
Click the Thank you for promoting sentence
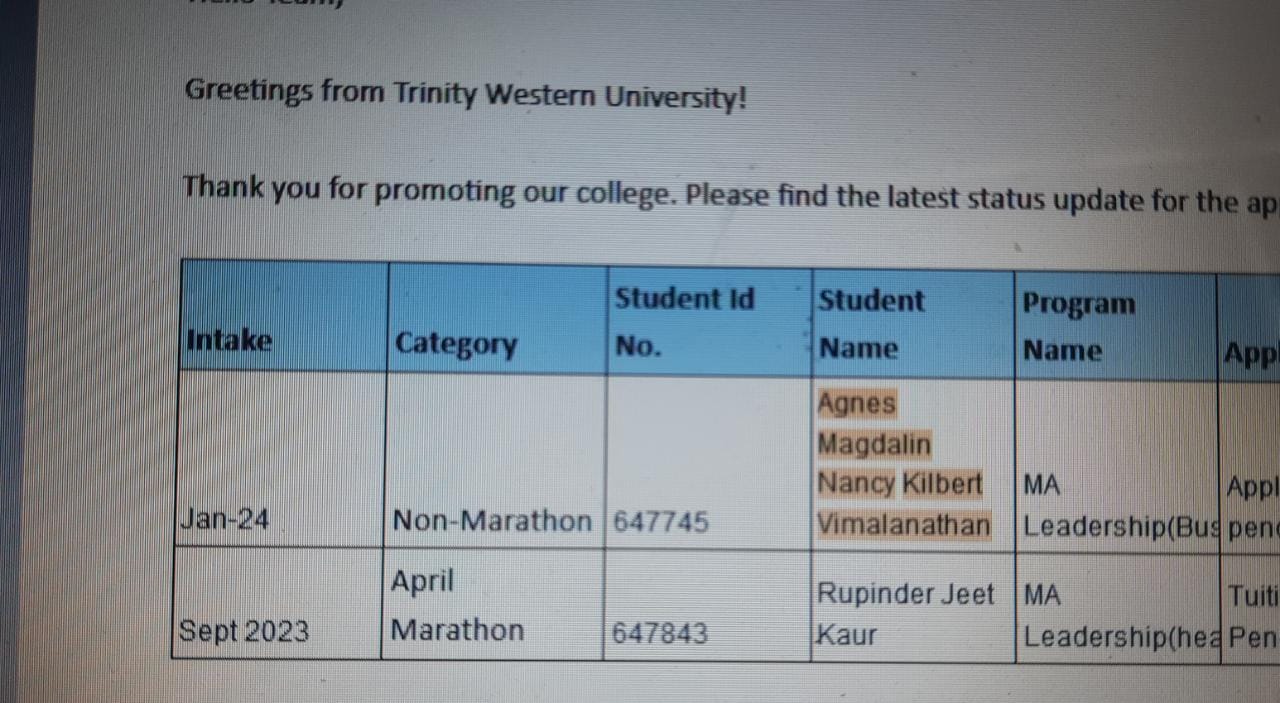pos(730,192)
